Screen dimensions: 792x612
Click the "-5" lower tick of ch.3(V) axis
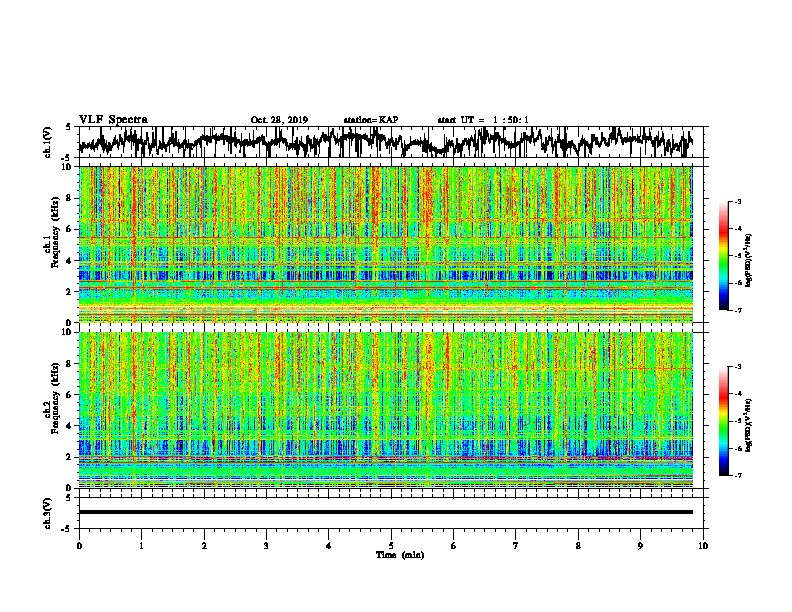(x=67, y=529)
